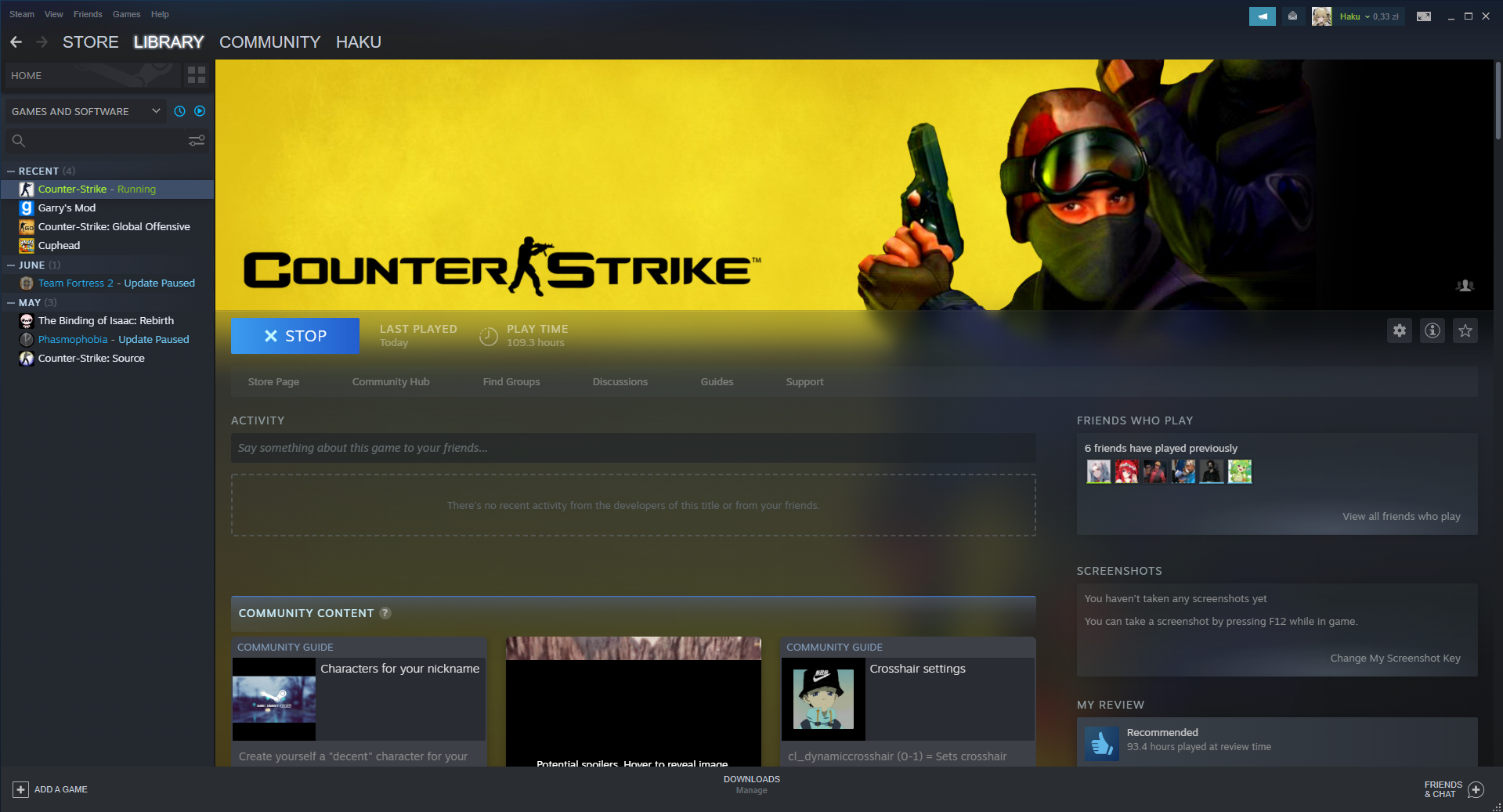The width and height of the screenshot is (1503, 812).
Task: Select Phasmophobia in library
Action: tap(107, 340)
